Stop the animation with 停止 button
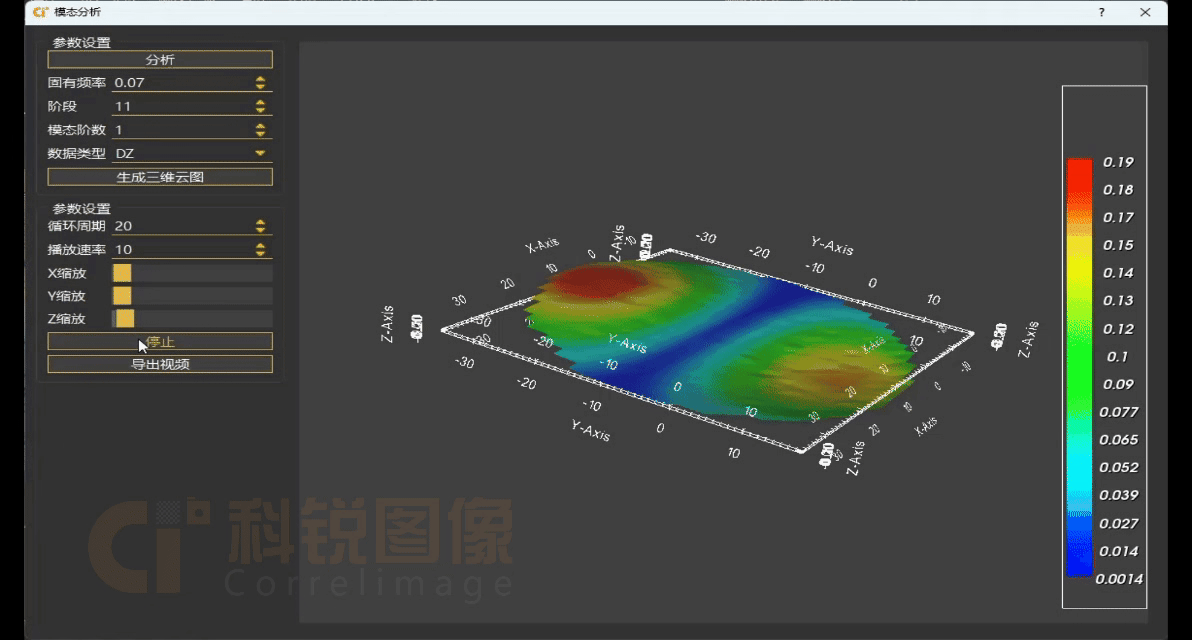This screenshot has width=1192, height=640. tap(160, 341)
